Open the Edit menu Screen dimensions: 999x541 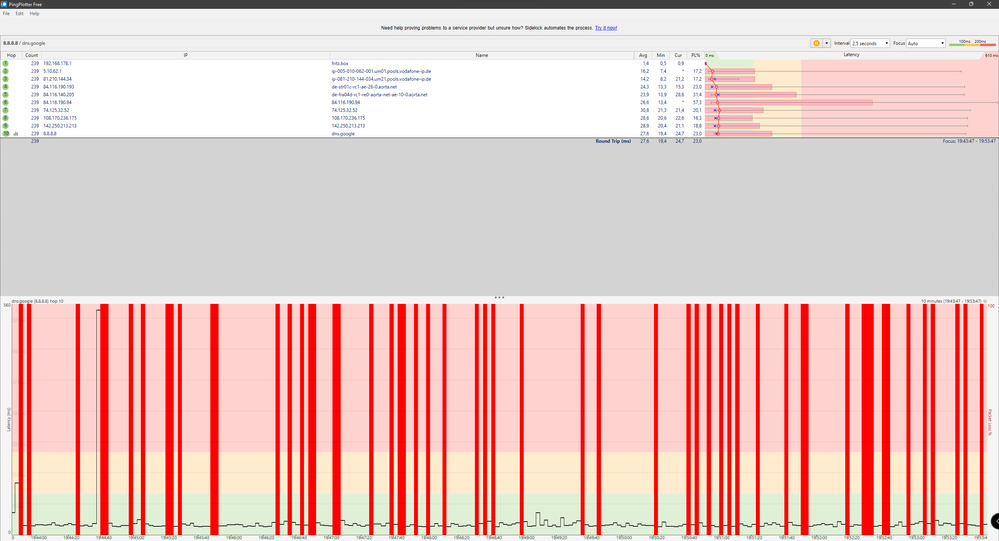tap(20, 13)
